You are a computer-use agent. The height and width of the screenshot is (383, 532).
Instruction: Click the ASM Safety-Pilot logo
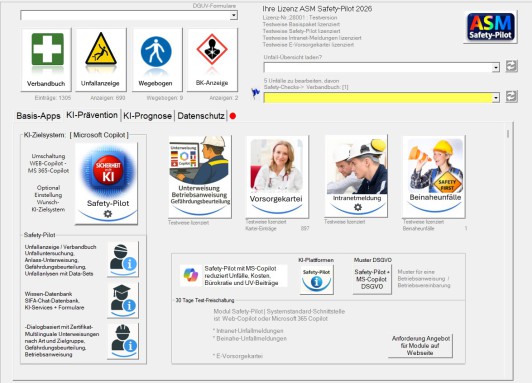[x=491, y=26]
